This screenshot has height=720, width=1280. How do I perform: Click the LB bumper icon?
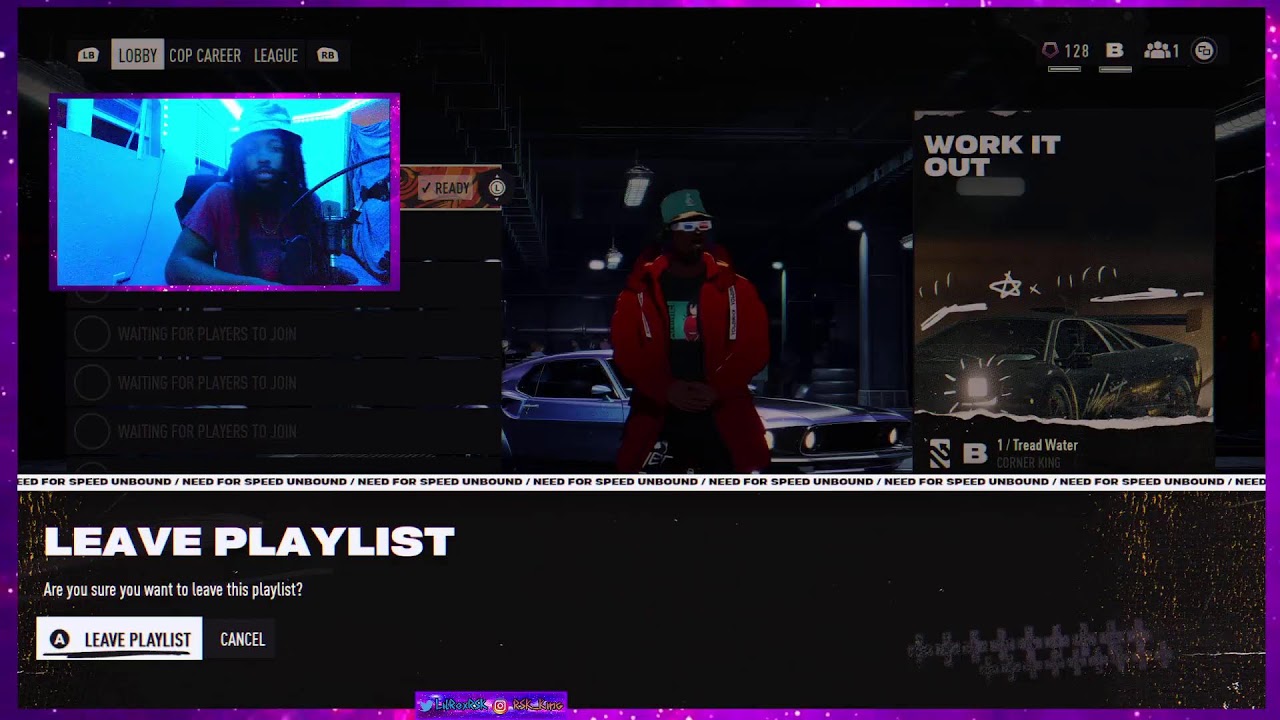(x=88, y=55)
